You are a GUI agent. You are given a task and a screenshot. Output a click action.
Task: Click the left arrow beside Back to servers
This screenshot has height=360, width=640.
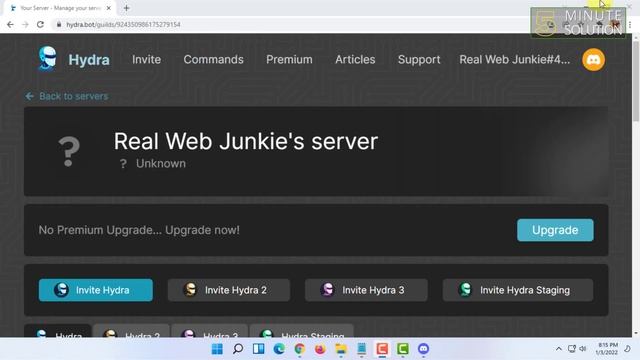[x=29, y=96]
